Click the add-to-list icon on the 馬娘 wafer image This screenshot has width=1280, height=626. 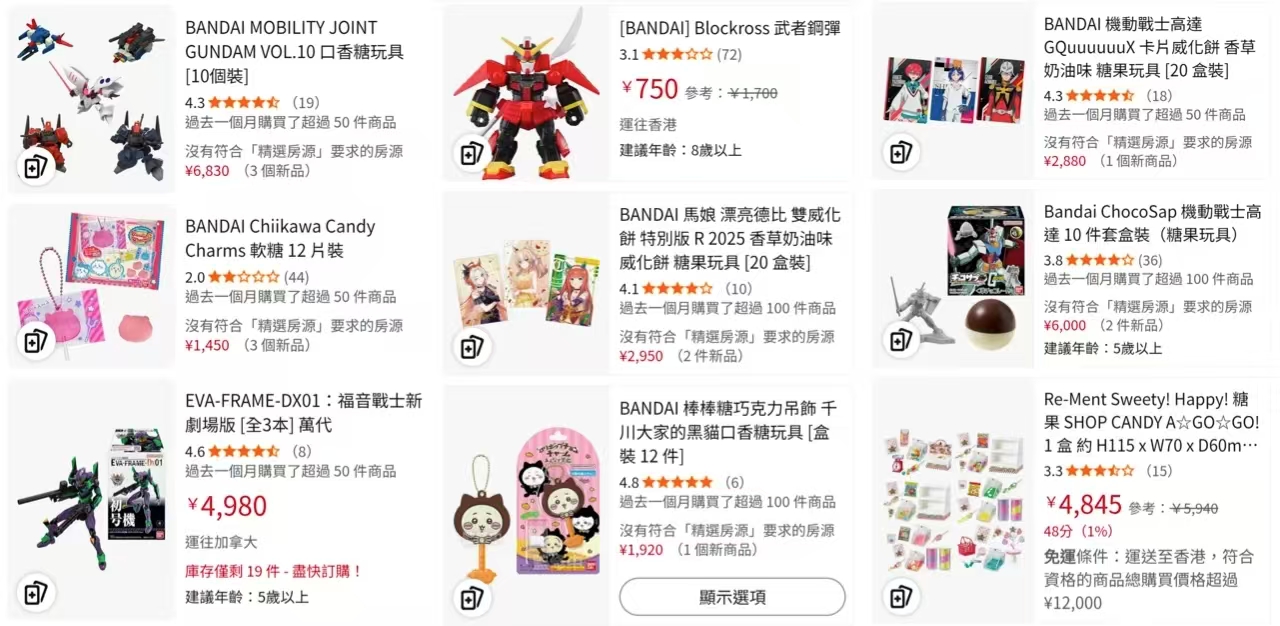click(471, 347)
